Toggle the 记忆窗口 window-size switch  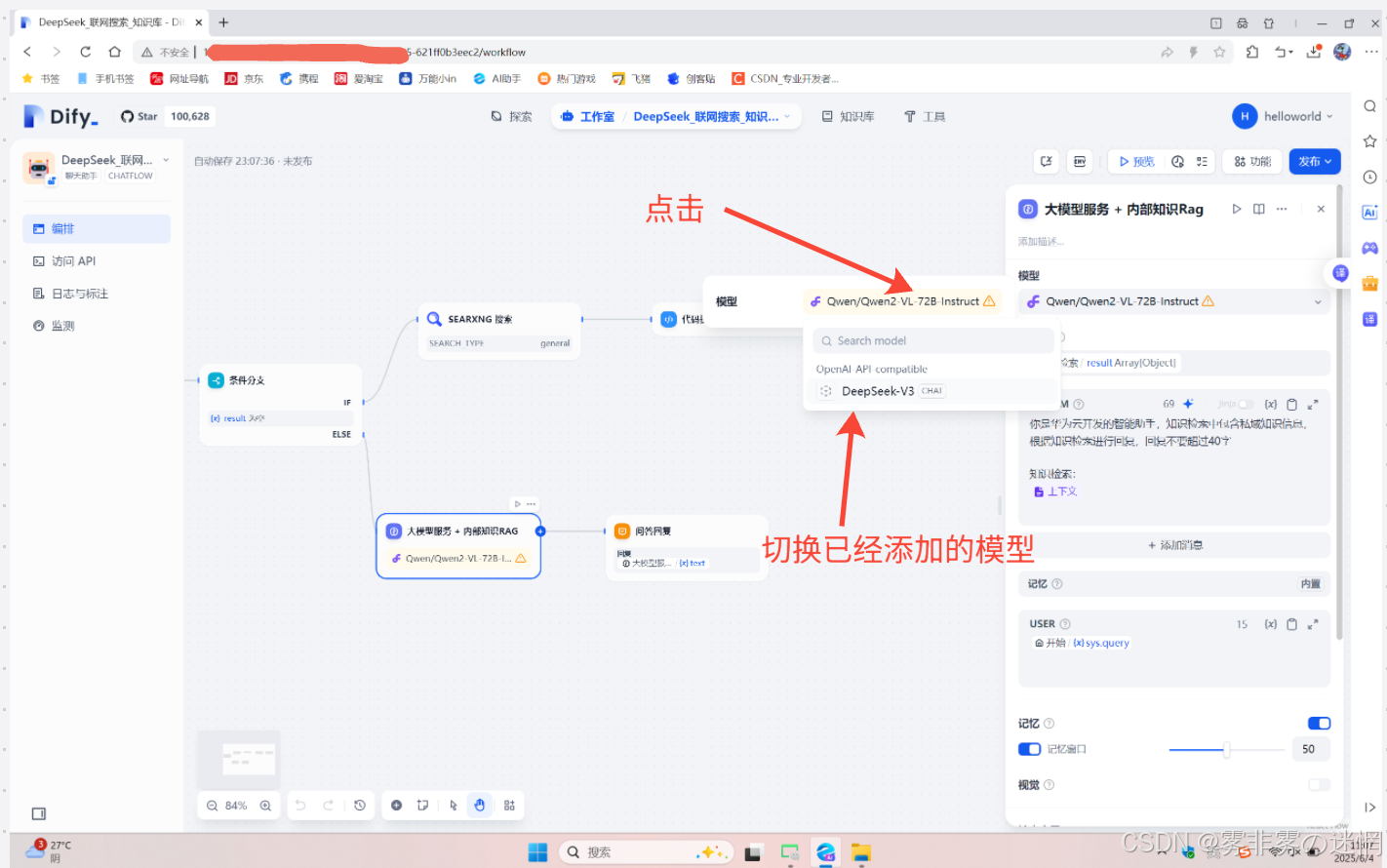click(1029, 749)
